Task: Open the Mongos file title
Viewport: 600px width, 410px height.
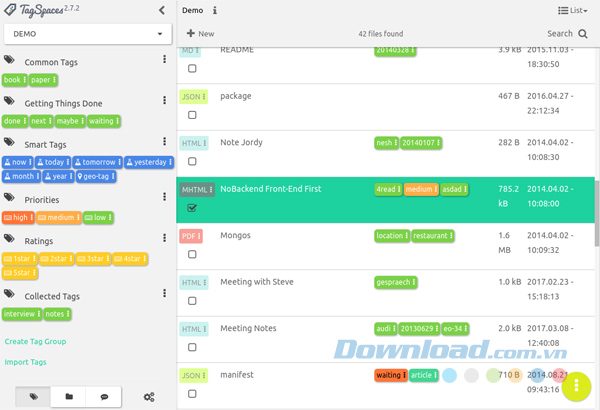Action: pyautogui.click(x=235, y=236)
